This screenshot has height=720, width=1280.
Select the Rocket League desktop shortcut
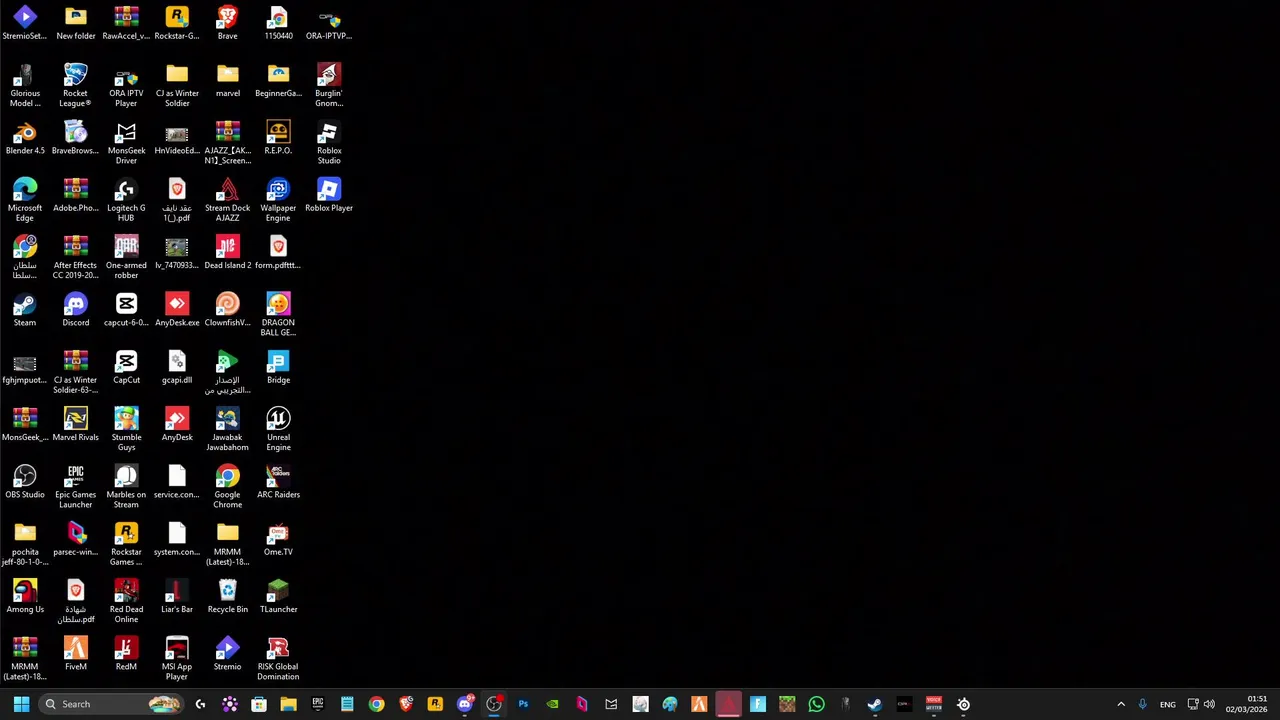(75, 85)
